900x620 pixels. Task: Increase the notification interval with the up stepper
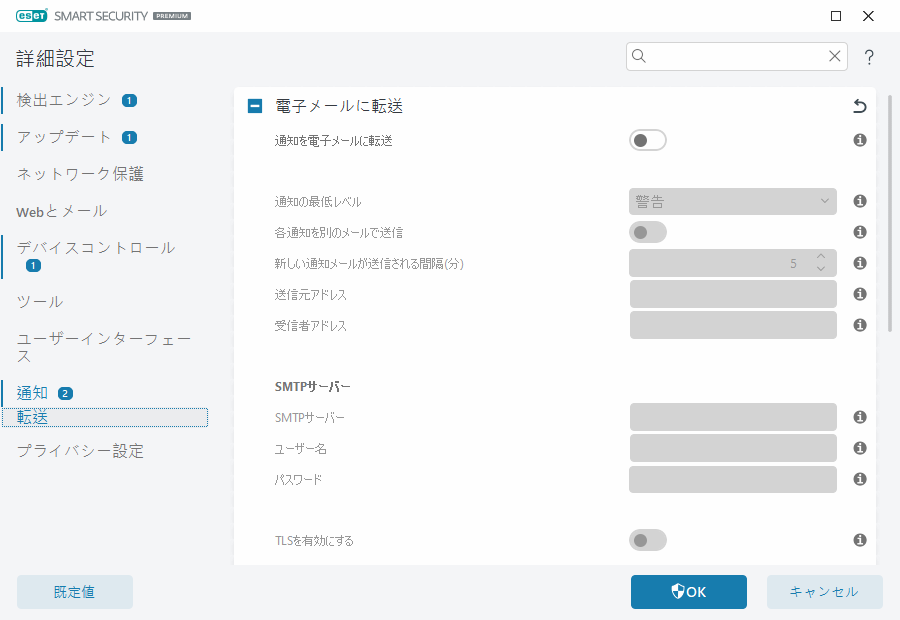[x=821, y=255]
